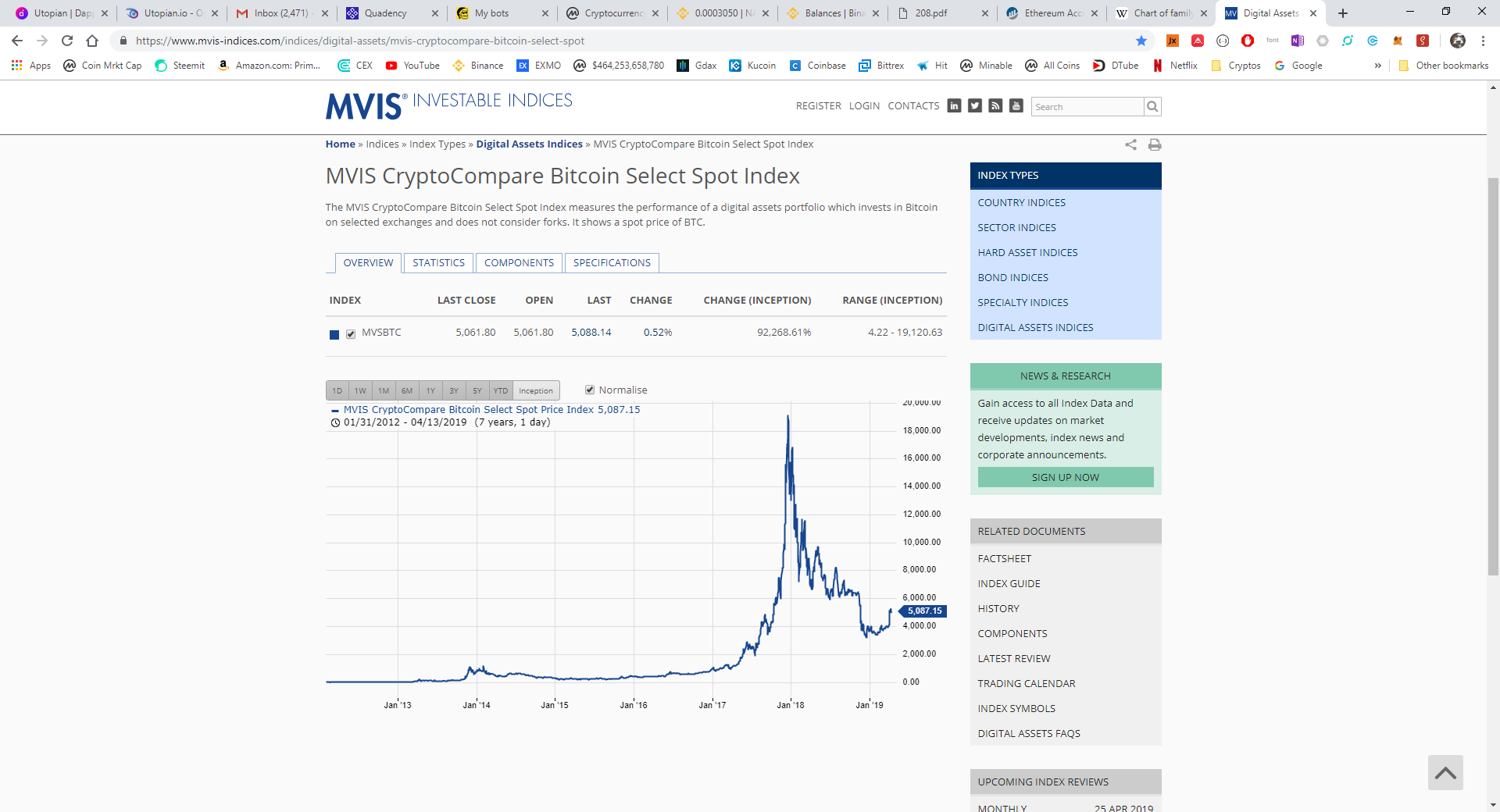Click the user profile avatar
1500x812 pixels.
pyautogui.click(x=1458, y=41)
